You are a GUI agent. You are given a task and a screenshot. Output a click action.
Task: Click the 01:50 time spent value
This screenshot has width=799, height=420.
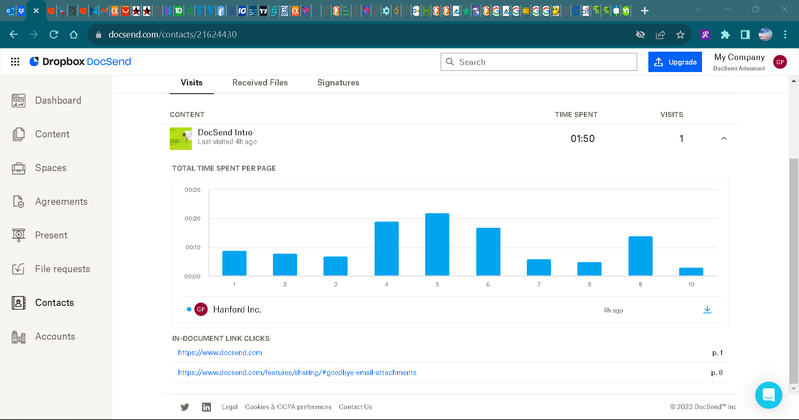pos(582,139)
